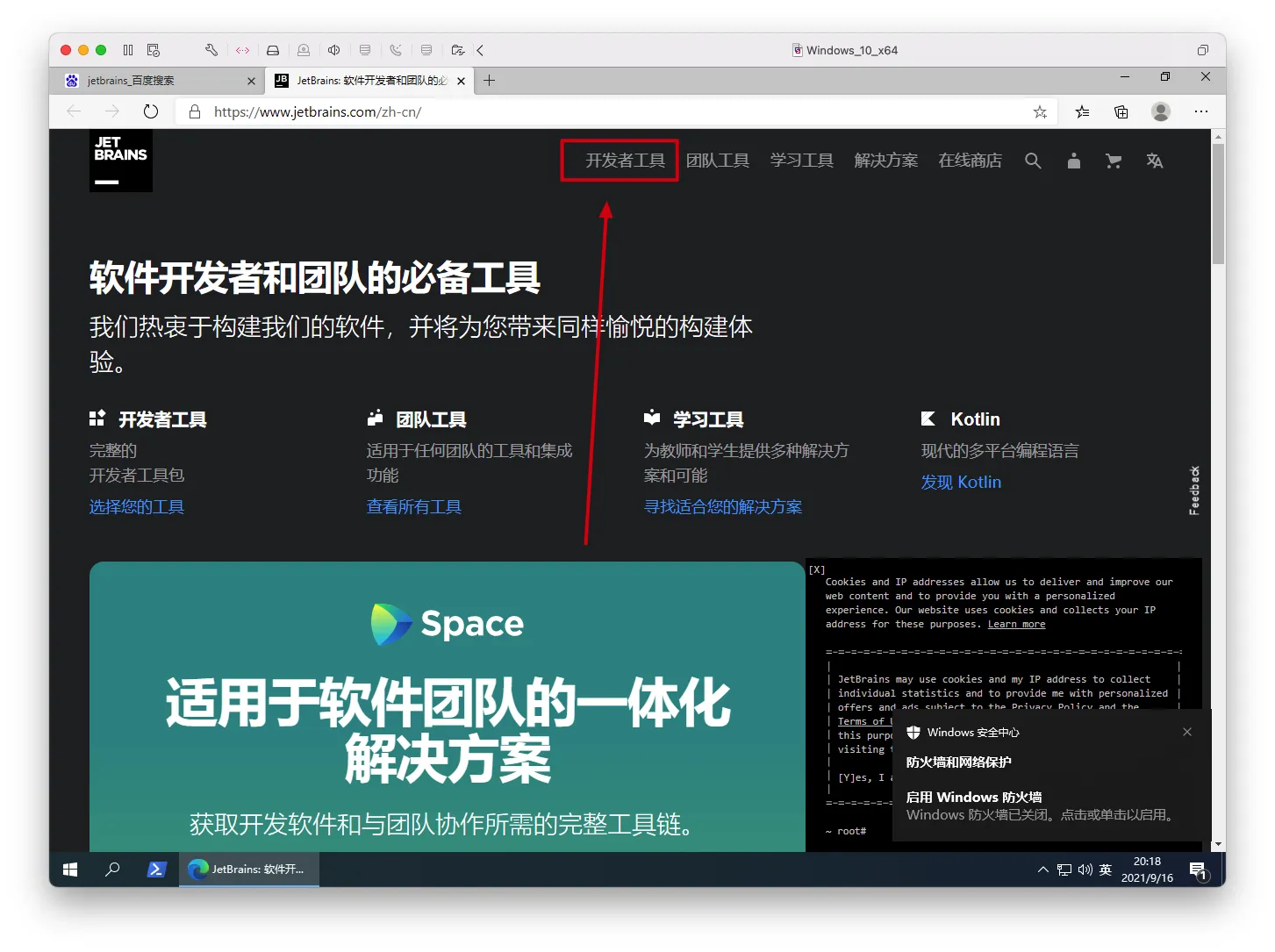Open the shopping cart icon

[x=1114, y=161]
